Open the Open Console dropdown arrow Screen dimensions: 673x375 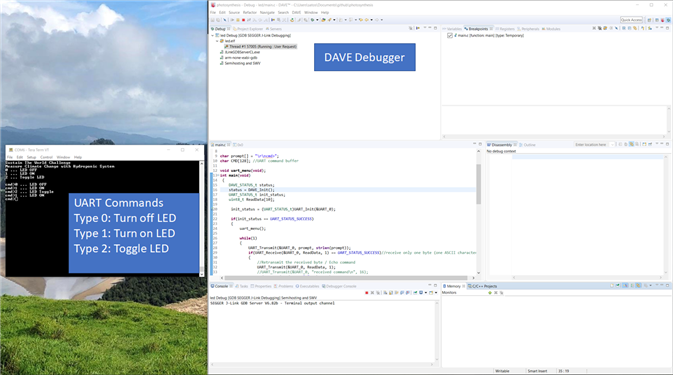pyautogui.click(x=436, y=293)
